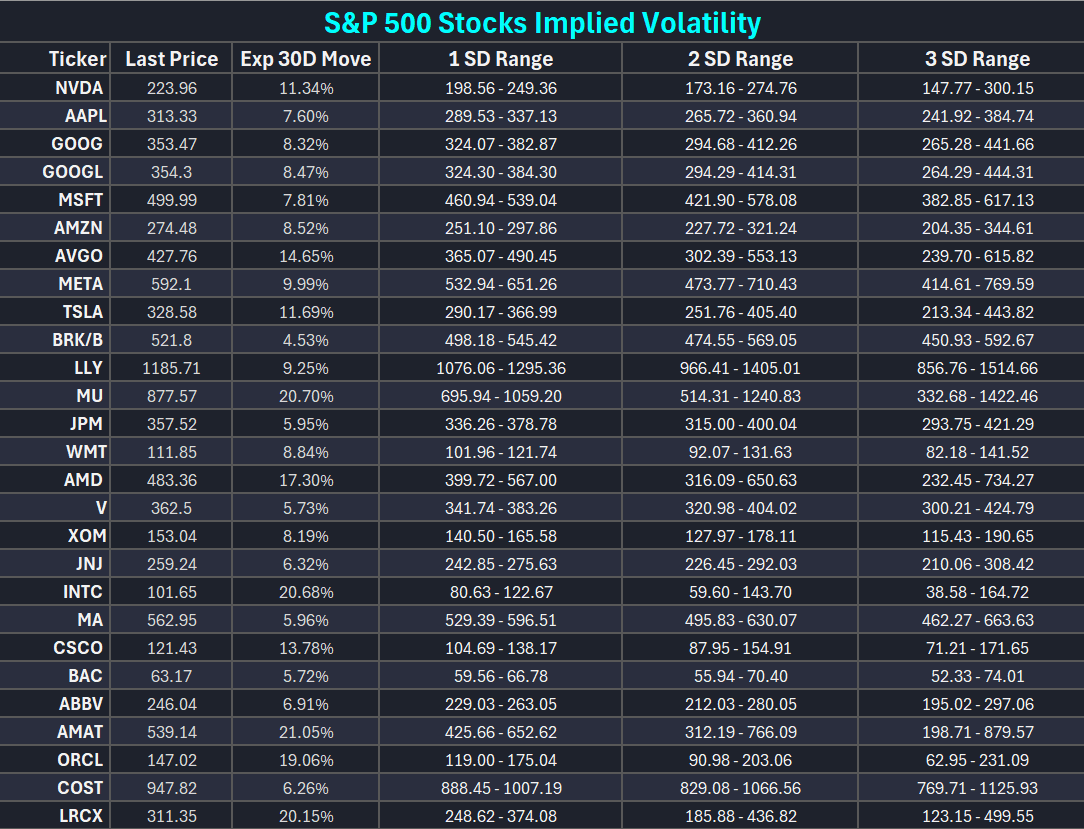Click the 17.30% expected move for AMD
The height and width of the screenshot is (829, 1084).
306,481
